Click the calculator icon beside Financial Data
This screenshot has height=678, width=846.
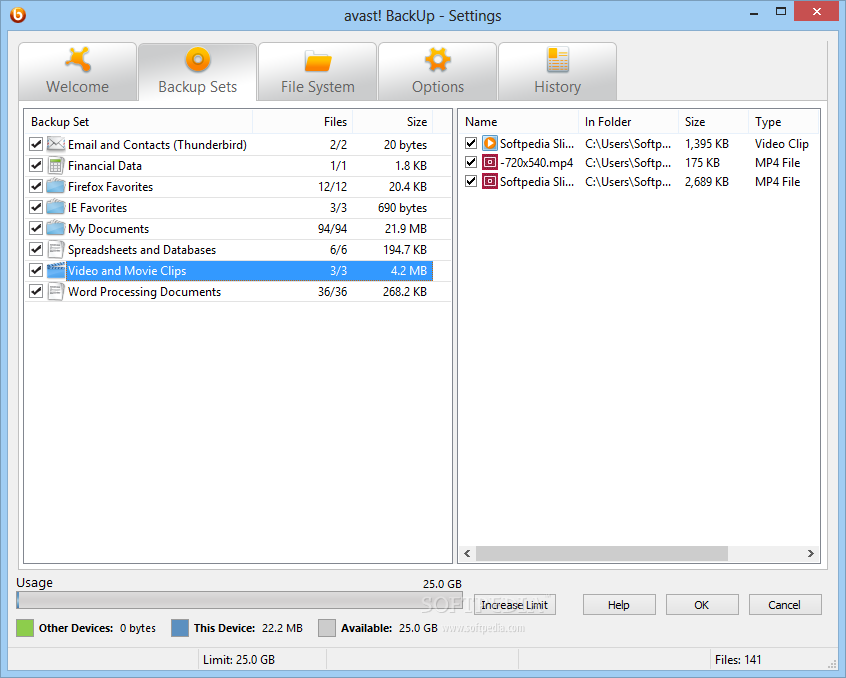(x=56, y=165)
